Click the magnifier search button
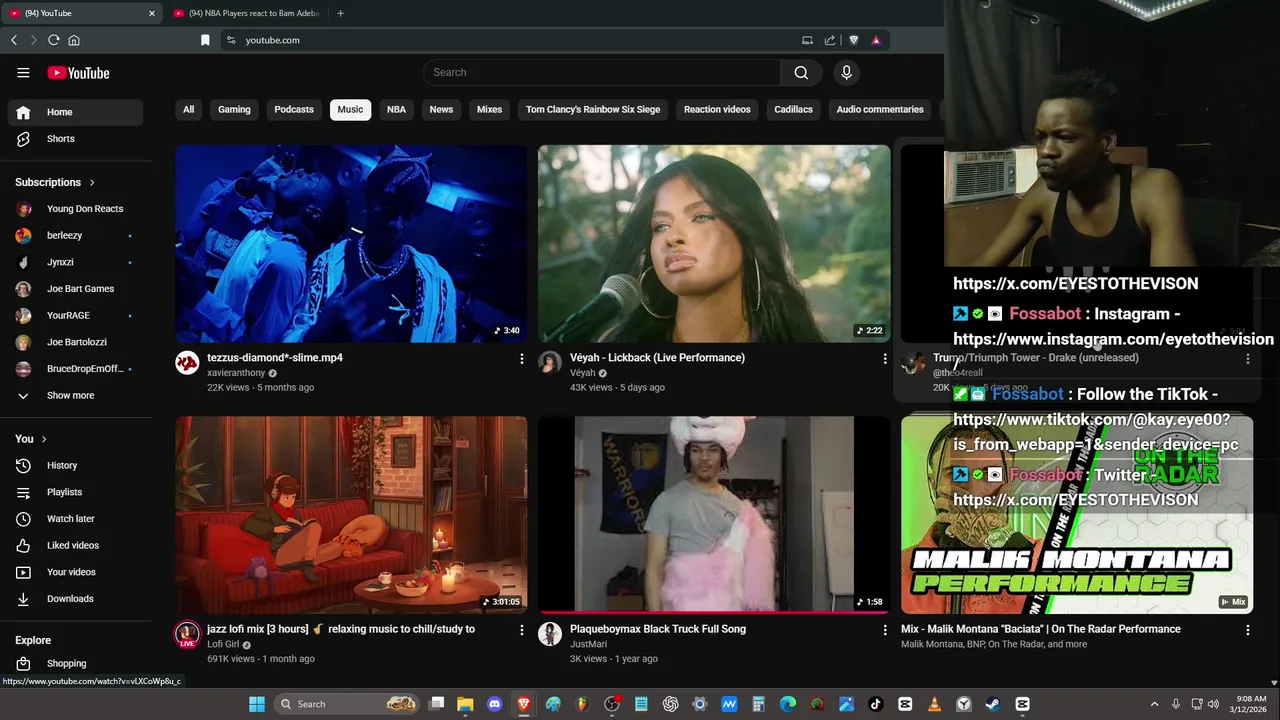Image resolution: width=1280 pixels, height=720 pixels. (801, 72)
